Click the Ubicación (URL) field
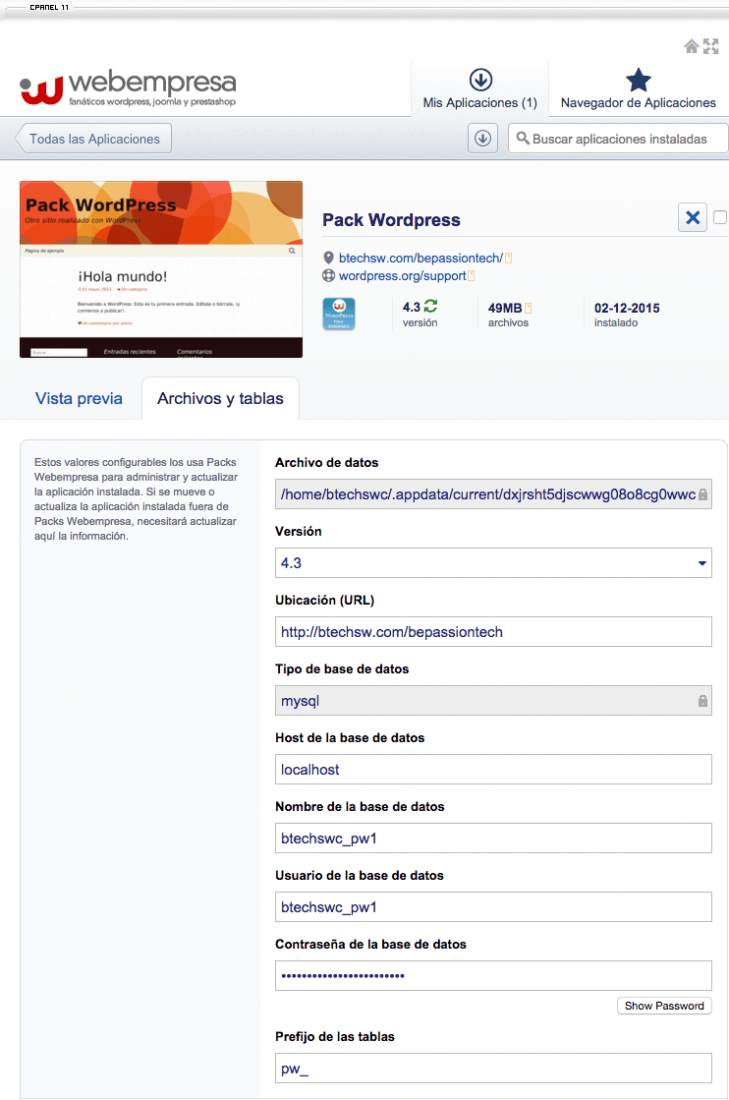The image size is (729, 1100). tap(493, 631)
